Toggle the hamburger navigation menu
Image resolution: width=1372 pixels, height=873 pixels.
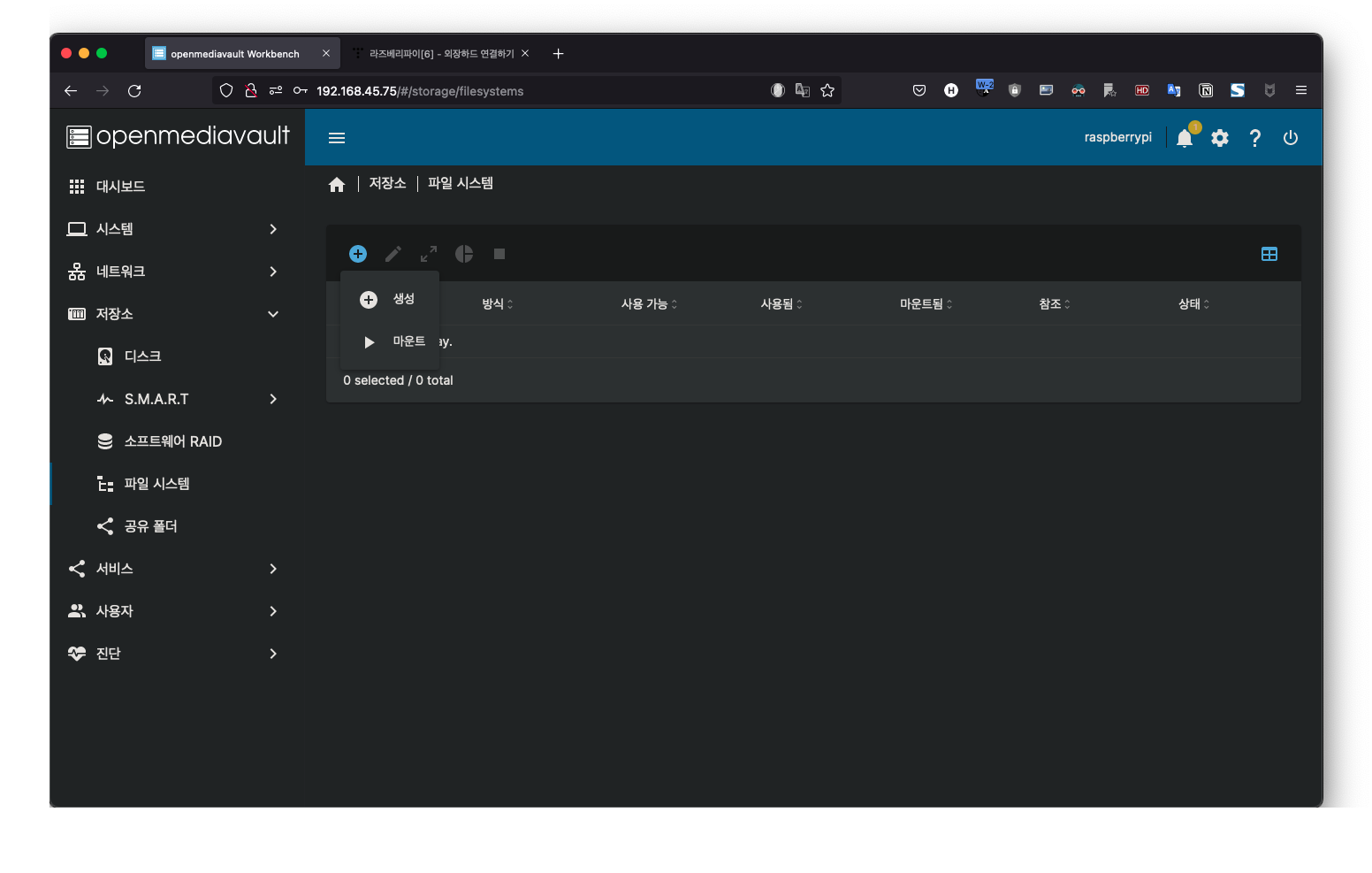(337, 137)
